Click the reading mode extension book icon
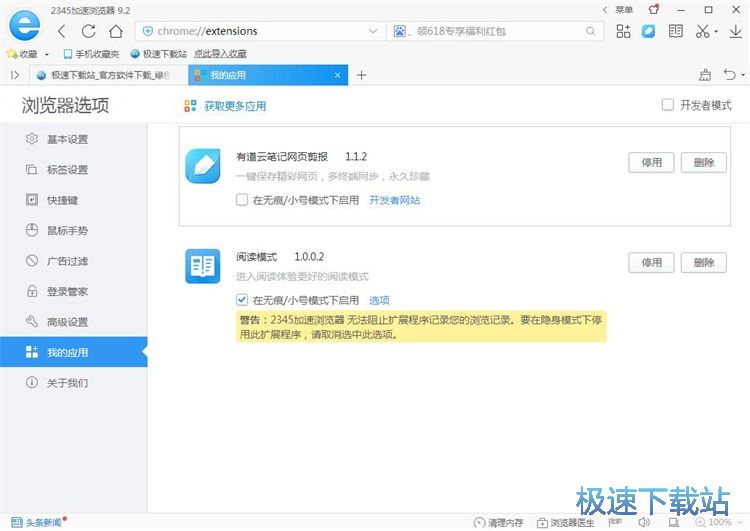750x531 pixels. [x=203, y=266]
